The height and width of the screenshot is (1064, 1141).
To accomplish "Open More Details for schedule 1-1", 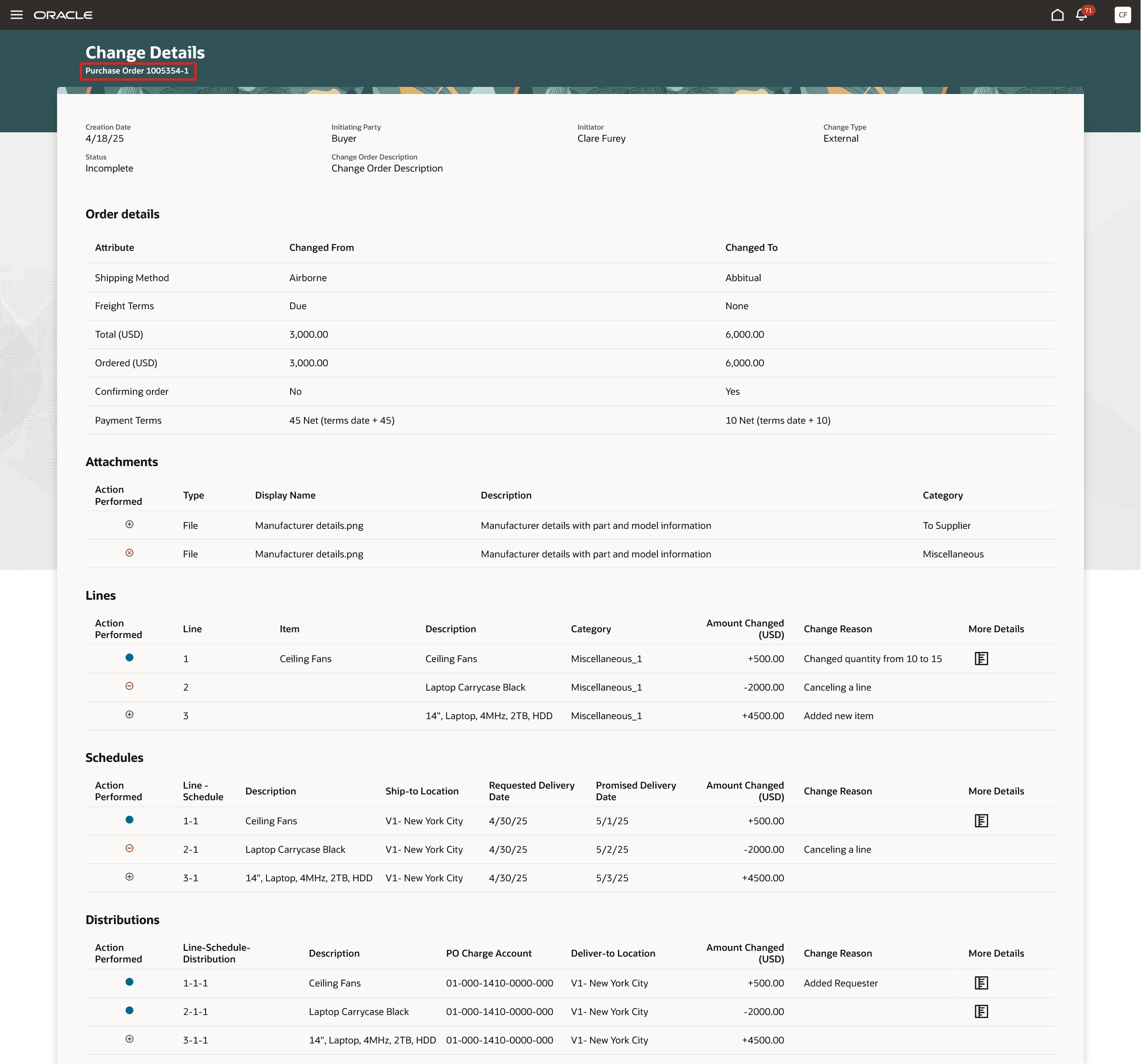I will (981, 821).
